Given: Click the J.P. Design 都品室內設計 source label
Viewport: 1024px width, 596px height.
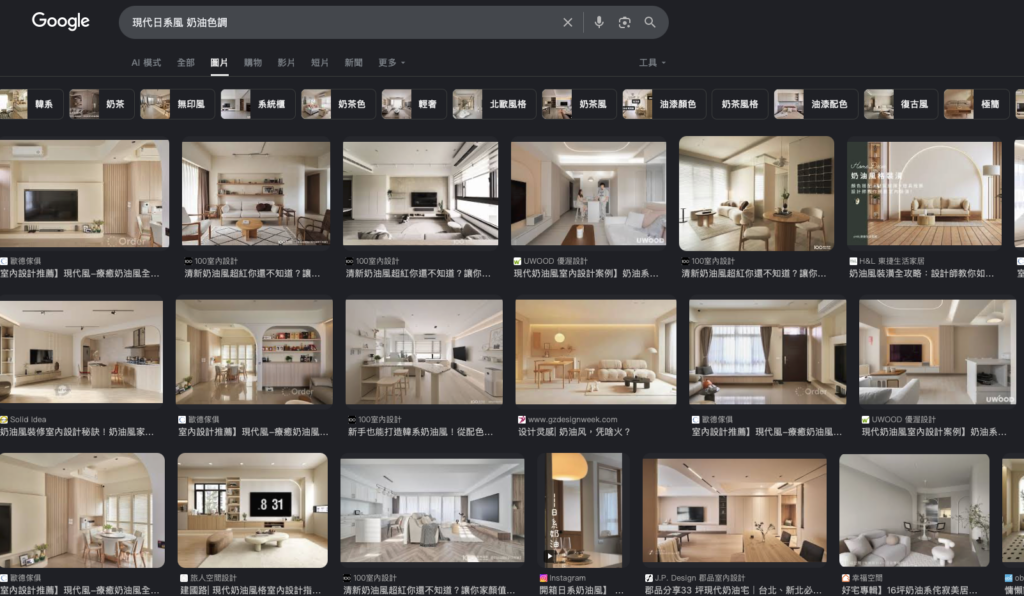Looking at the screenshot, I should tap(699, 578).
